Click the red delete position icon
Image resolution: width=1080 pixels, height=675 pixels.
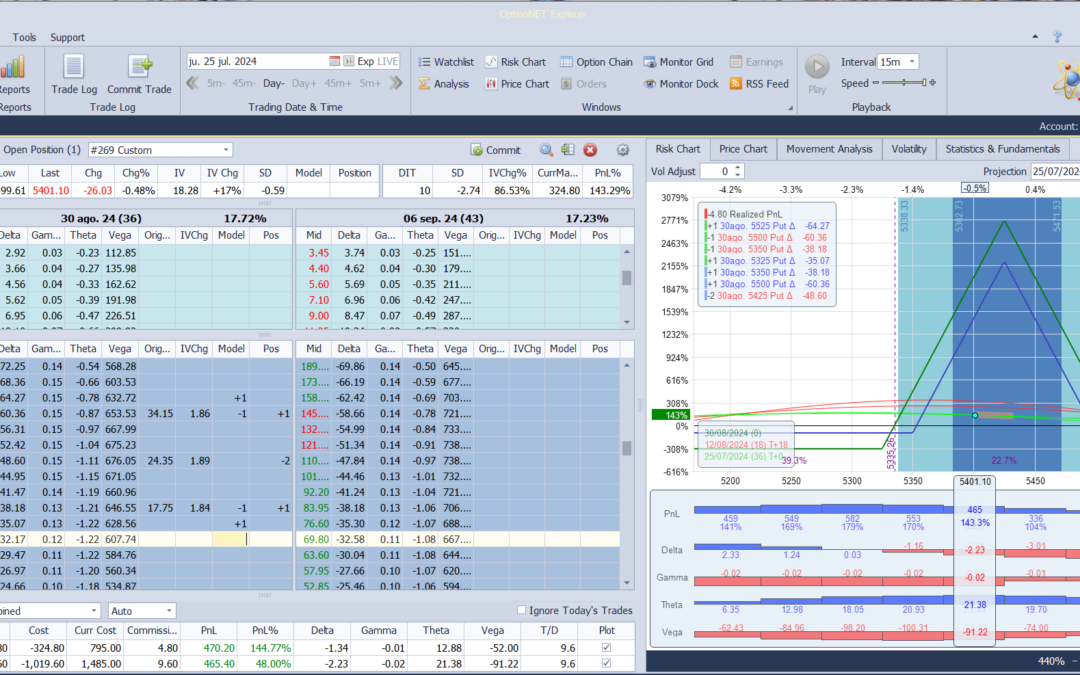tap(590, 150)
